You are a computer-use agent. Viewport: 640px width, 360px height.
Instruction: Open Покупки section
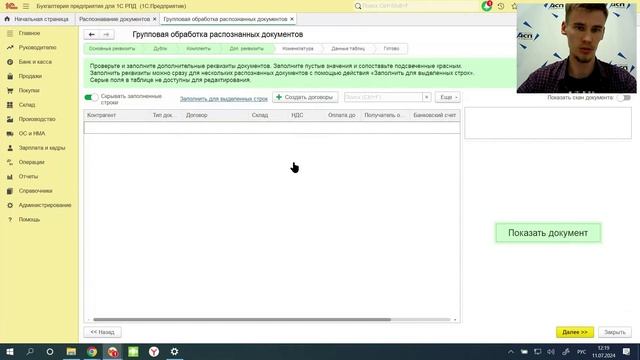29,90
